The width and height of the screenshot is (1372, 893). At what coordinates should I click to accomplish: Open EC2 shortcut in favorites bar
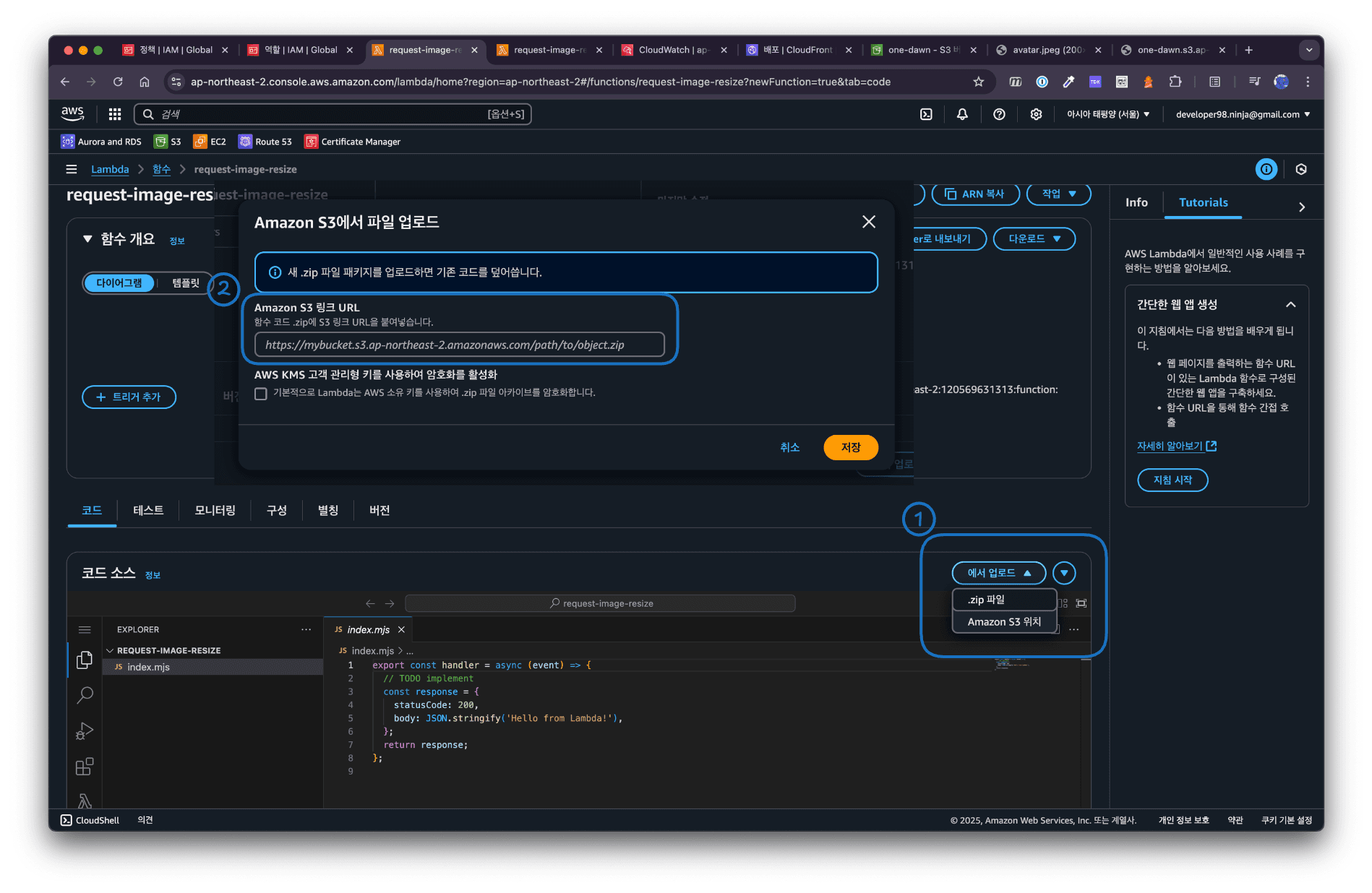[210, 142]
